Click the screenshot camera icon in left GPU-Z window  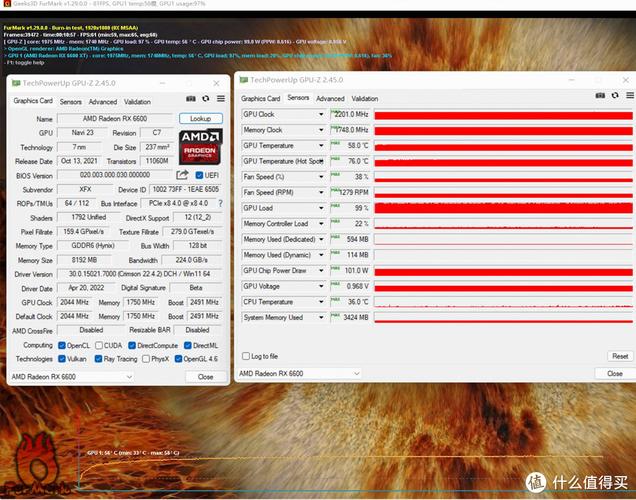[x=191, y=101]
